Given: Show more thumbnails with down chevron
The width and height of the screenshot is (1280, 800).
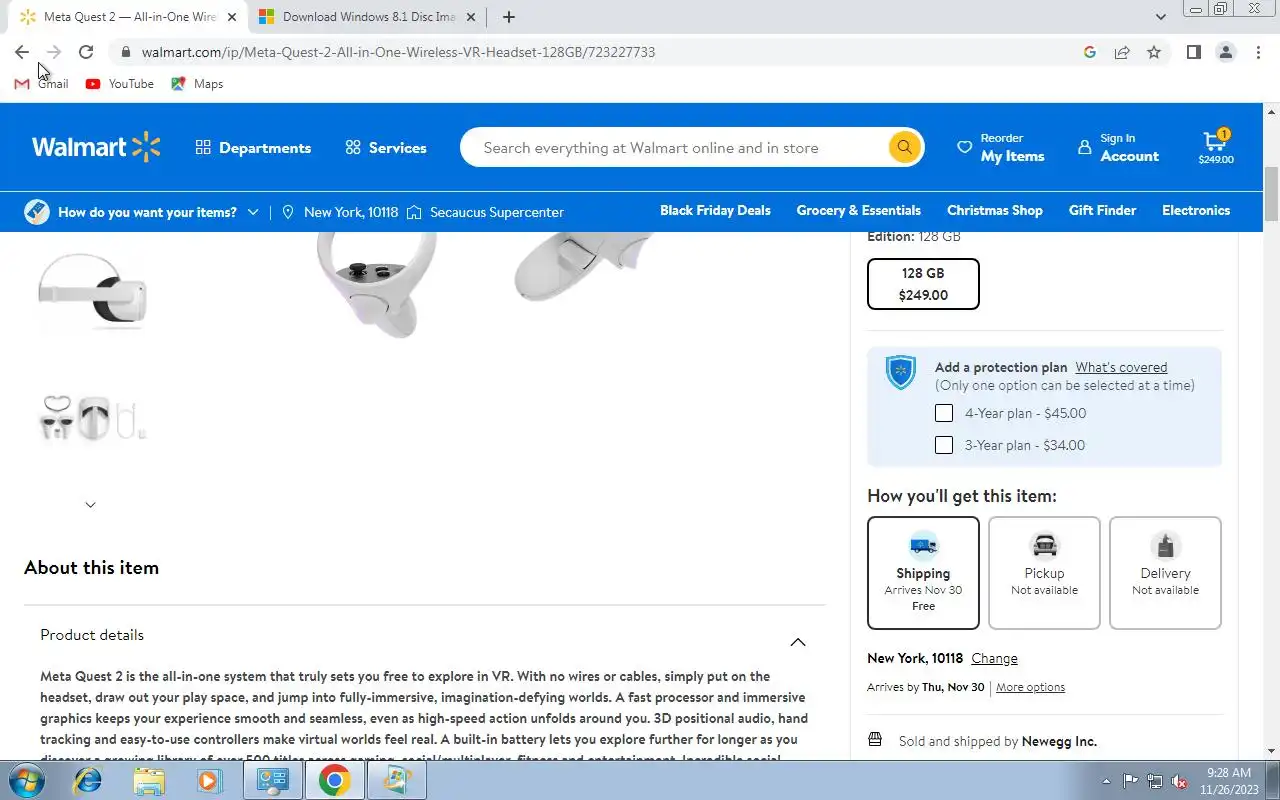Looking at the screenshot, I should pyautogui.click(x=90, y=505).
